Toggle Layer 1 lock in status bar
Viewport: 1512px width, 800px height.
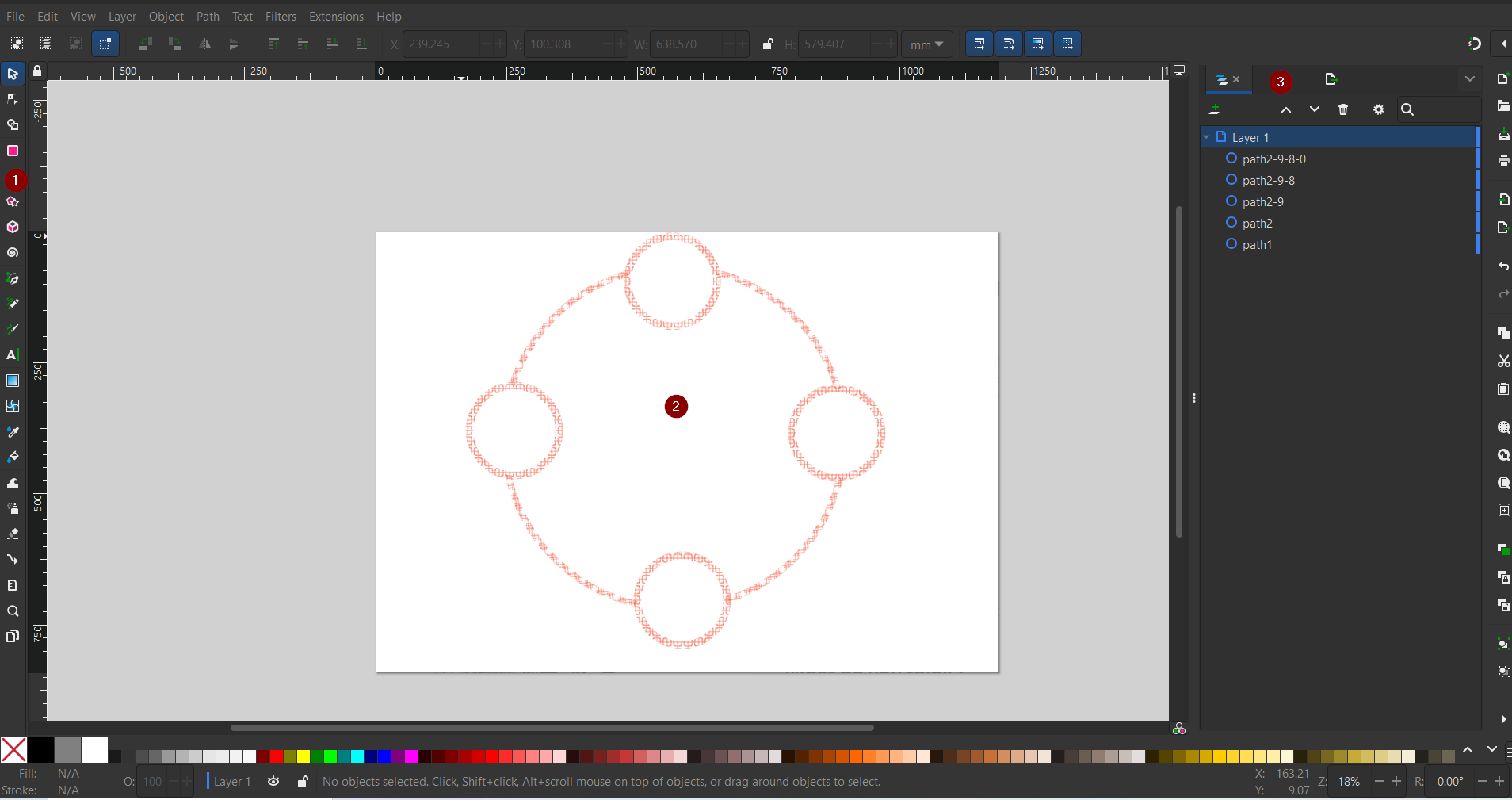[x=303, y=782]
